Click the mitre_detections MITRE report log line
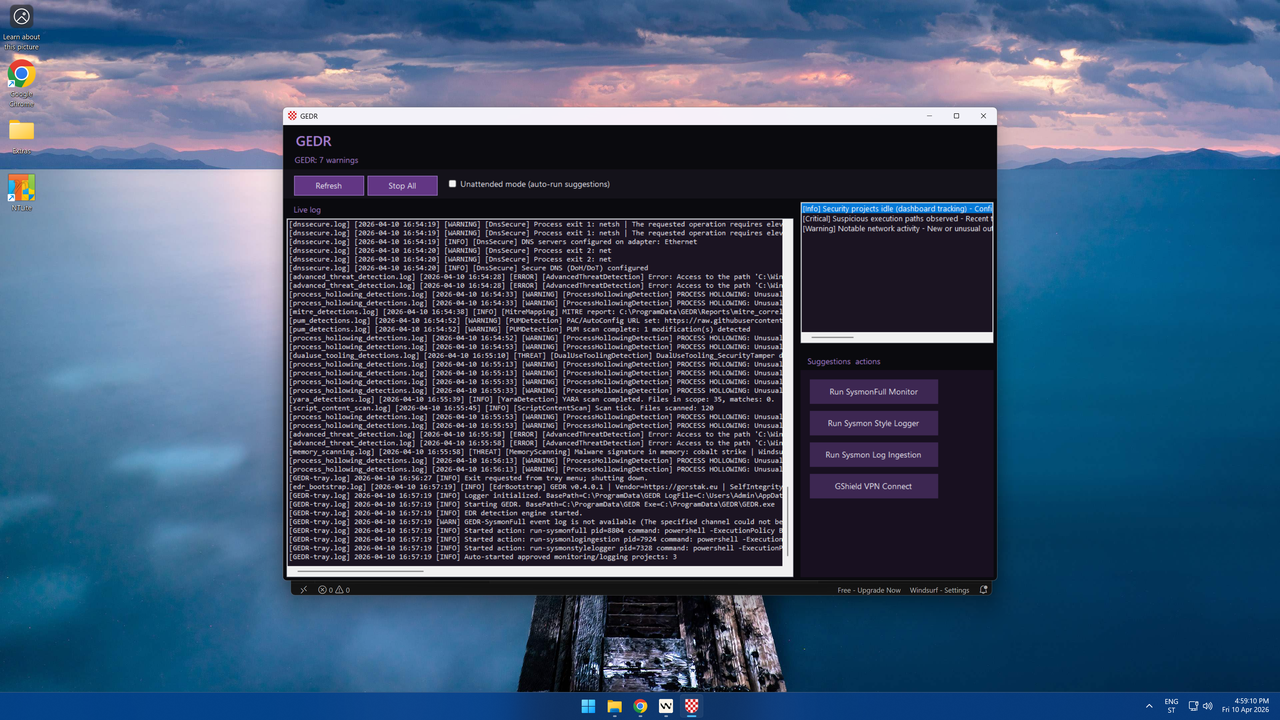 [536, 311]
